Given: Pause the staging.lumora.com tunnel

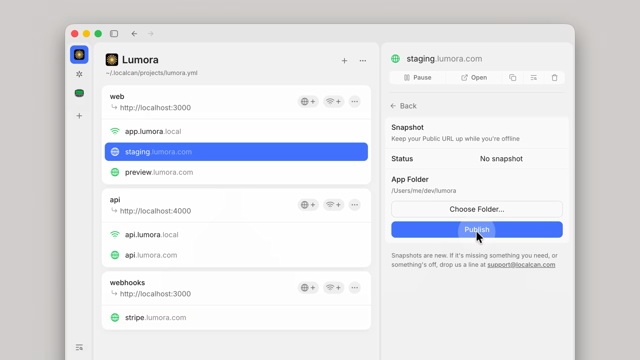Looking at the screenshot, I should pos(418,78).
